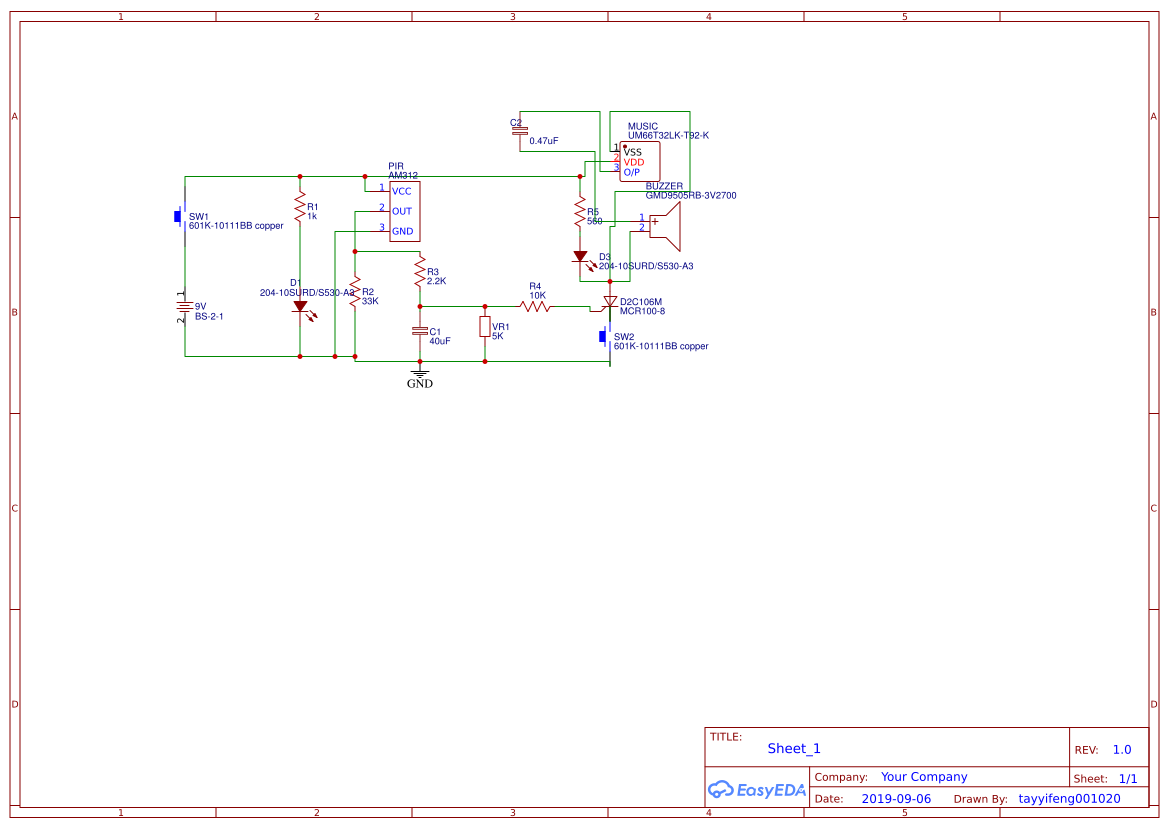Select the polarized capacitor C1 40uF symbol
The image size is (1169, 828).
(422, 331)
